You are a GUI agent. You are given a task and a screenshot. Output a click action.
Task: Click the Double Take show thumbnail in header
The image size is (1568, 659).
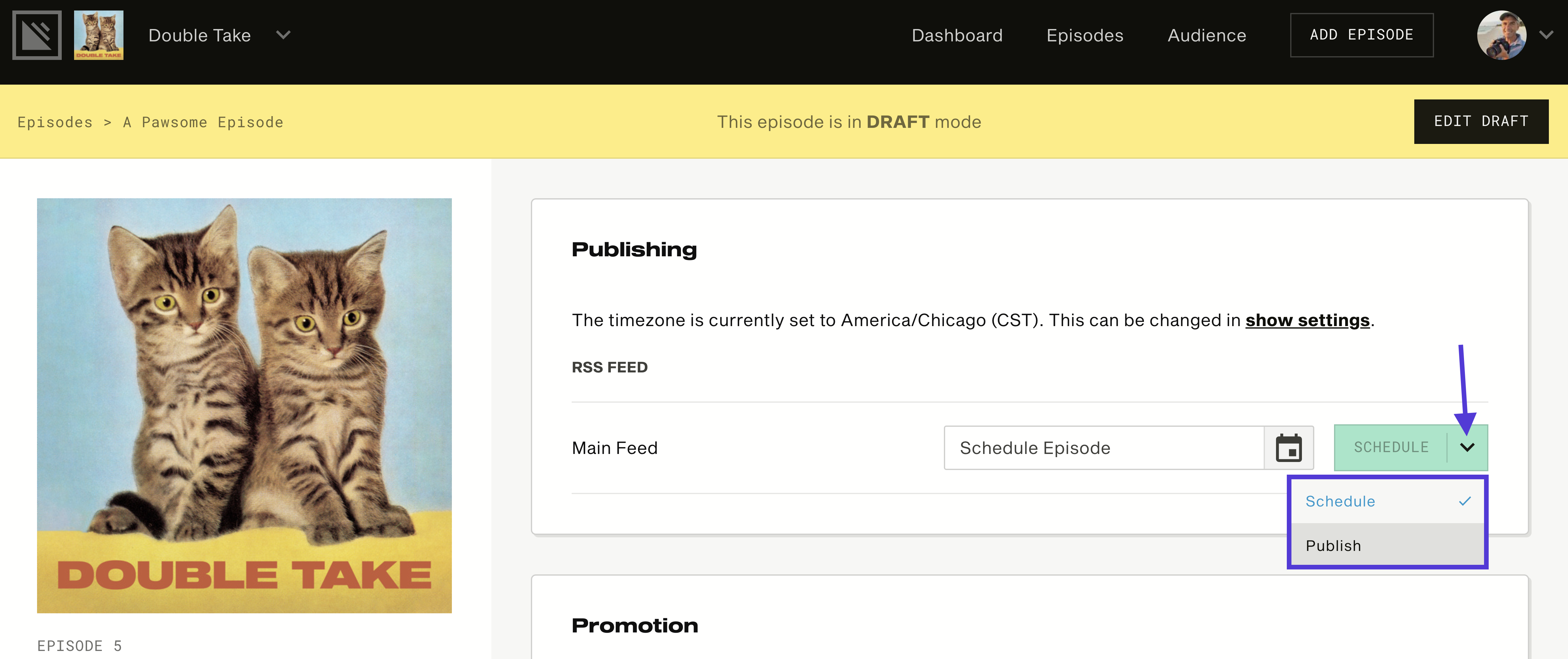98,35
